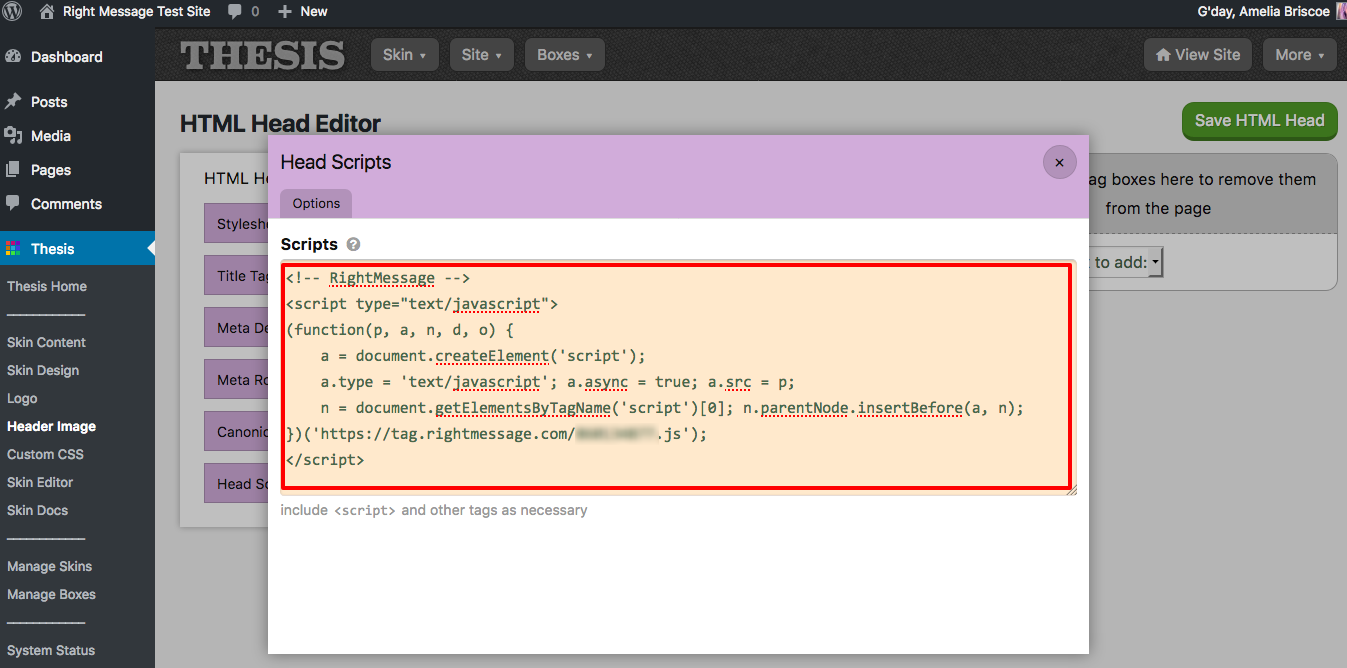
Task: Click the Head Scripts dialog title
Action: (336, 162)
